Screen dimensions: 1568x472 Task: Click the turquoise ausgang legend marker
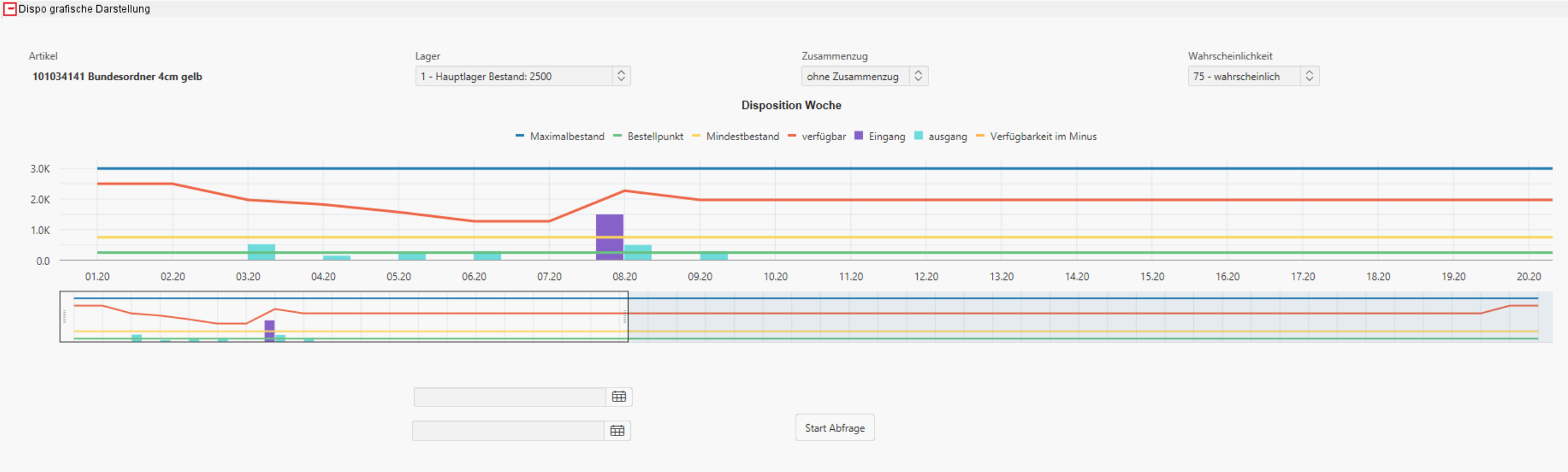click(x=918, y=136)
